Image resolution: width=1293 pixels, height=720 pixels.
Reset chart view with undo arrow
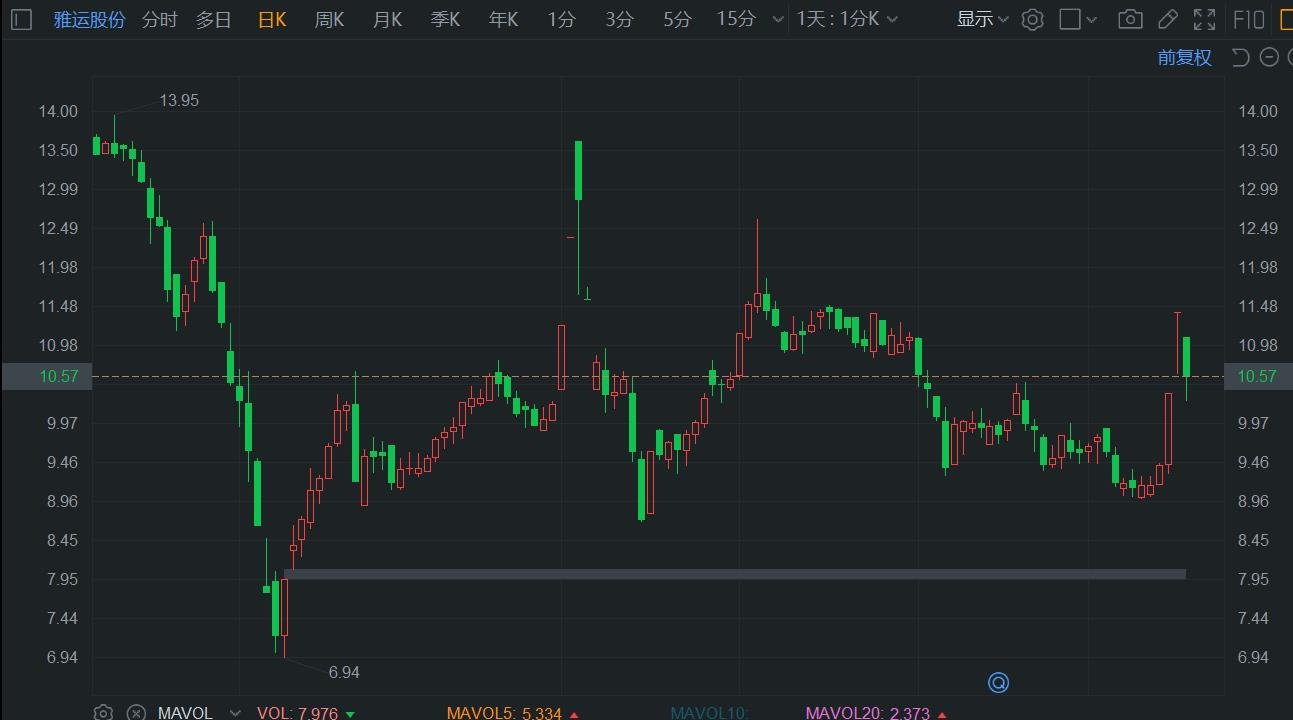click(1241, 57)
